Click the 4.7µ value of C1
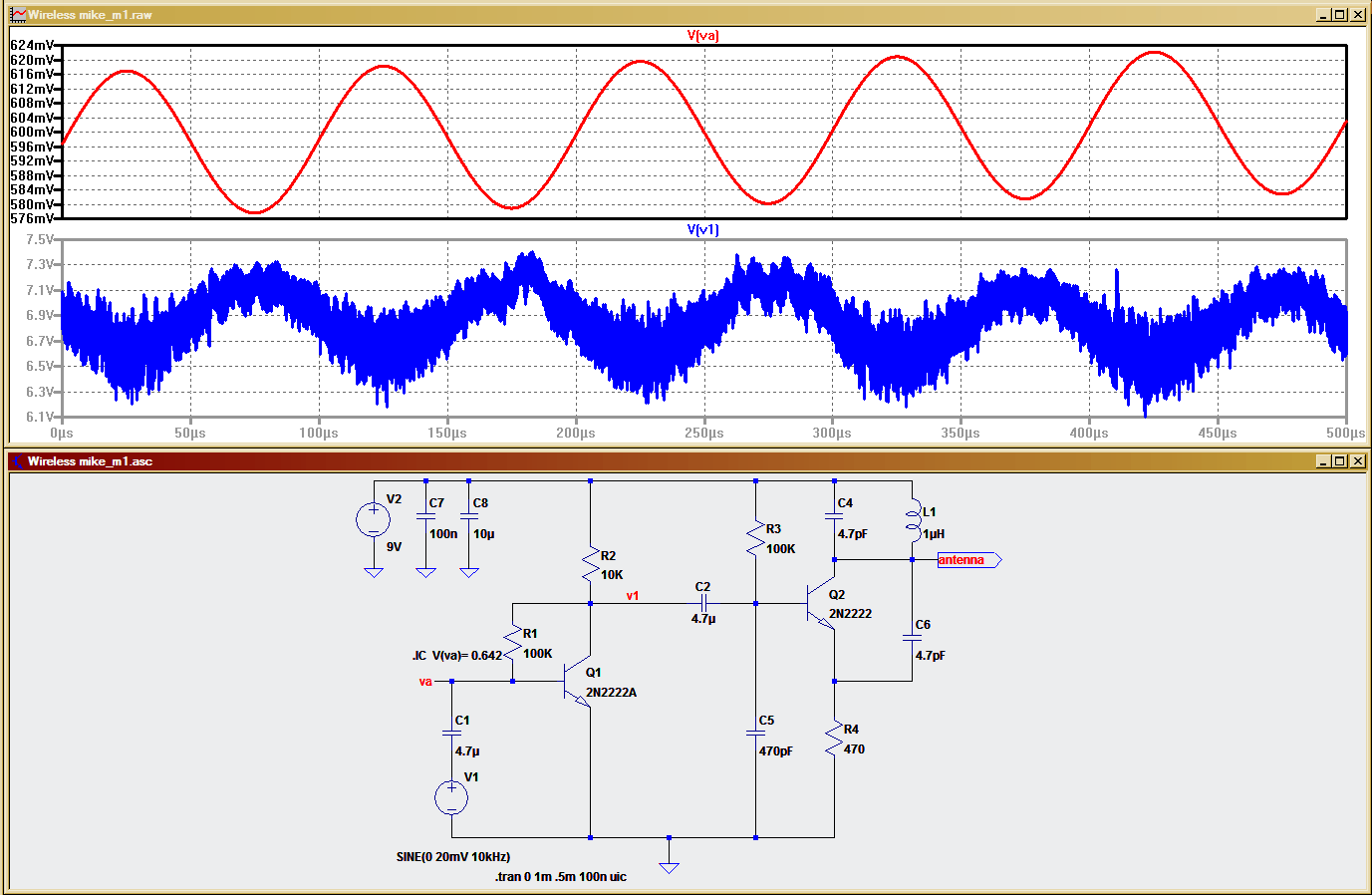Screen dimensions: 1372x895 466,751
